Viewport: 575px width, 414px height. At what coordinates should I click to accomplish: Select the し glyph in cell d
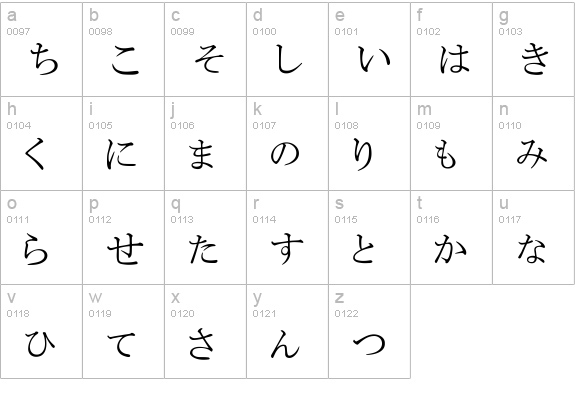click(289, 59)
